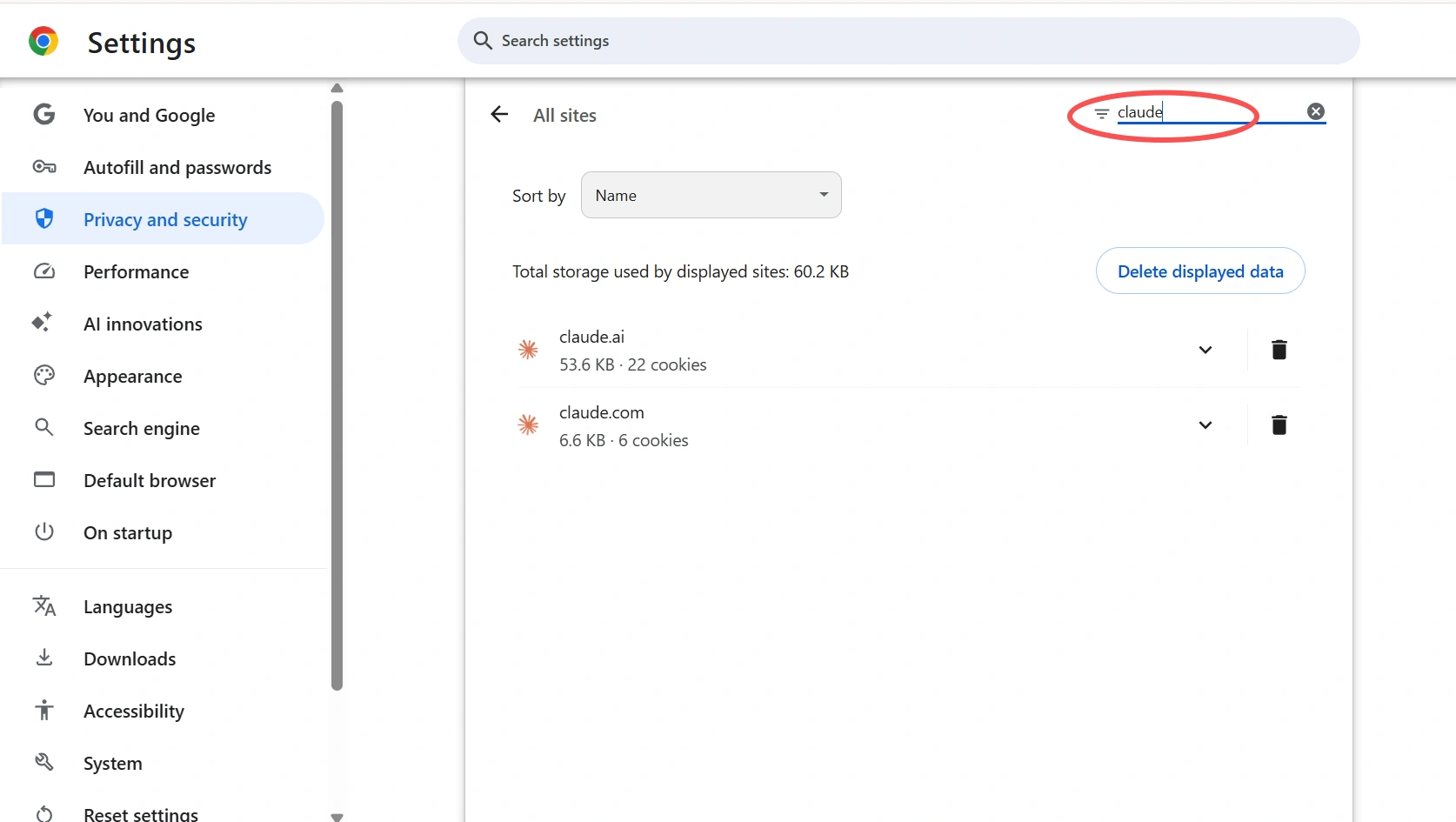Click the Reset settings restore icon
This screenshot has height=822, width=1456.
pyautogui.click(x=44, y=814)
